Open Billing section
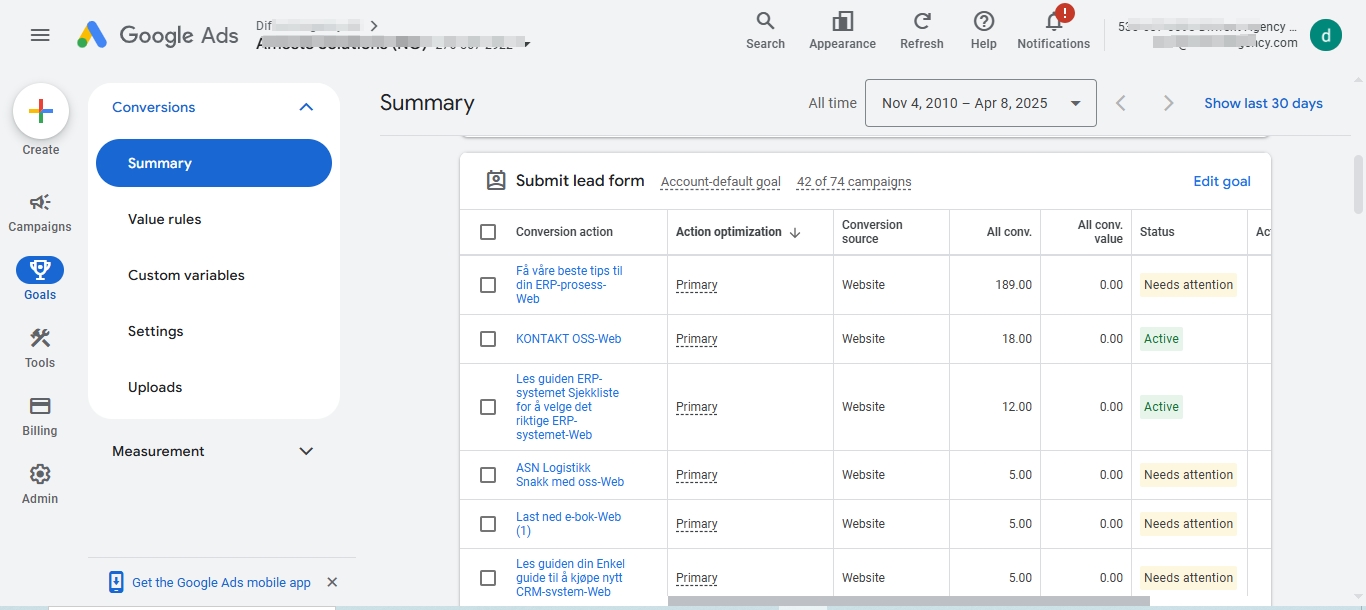 click(40, 416)
